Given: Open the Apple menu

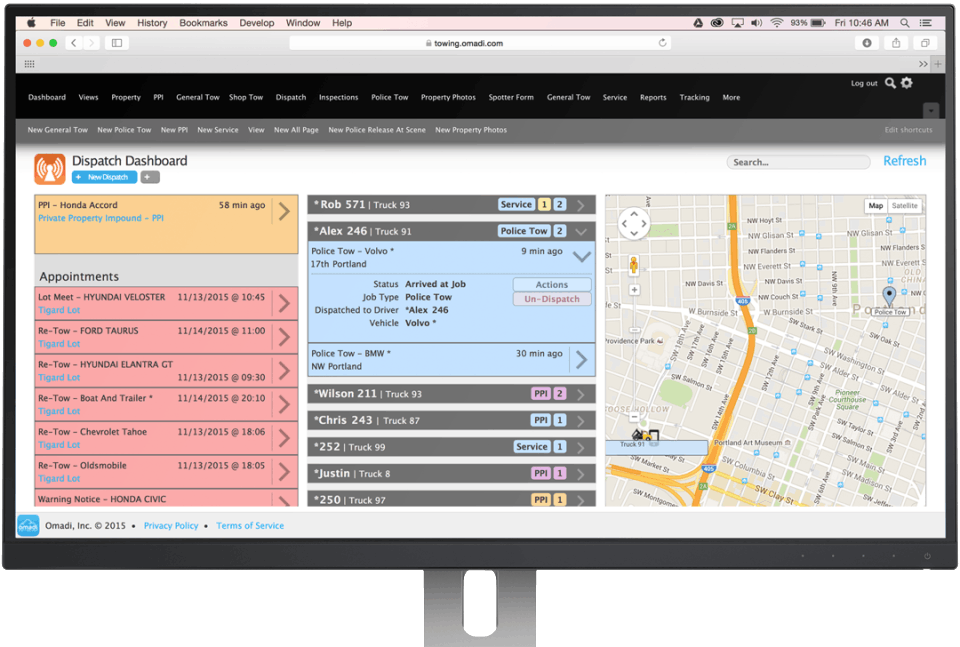Looking at the screenshot, I should click(x=31, y=23).
